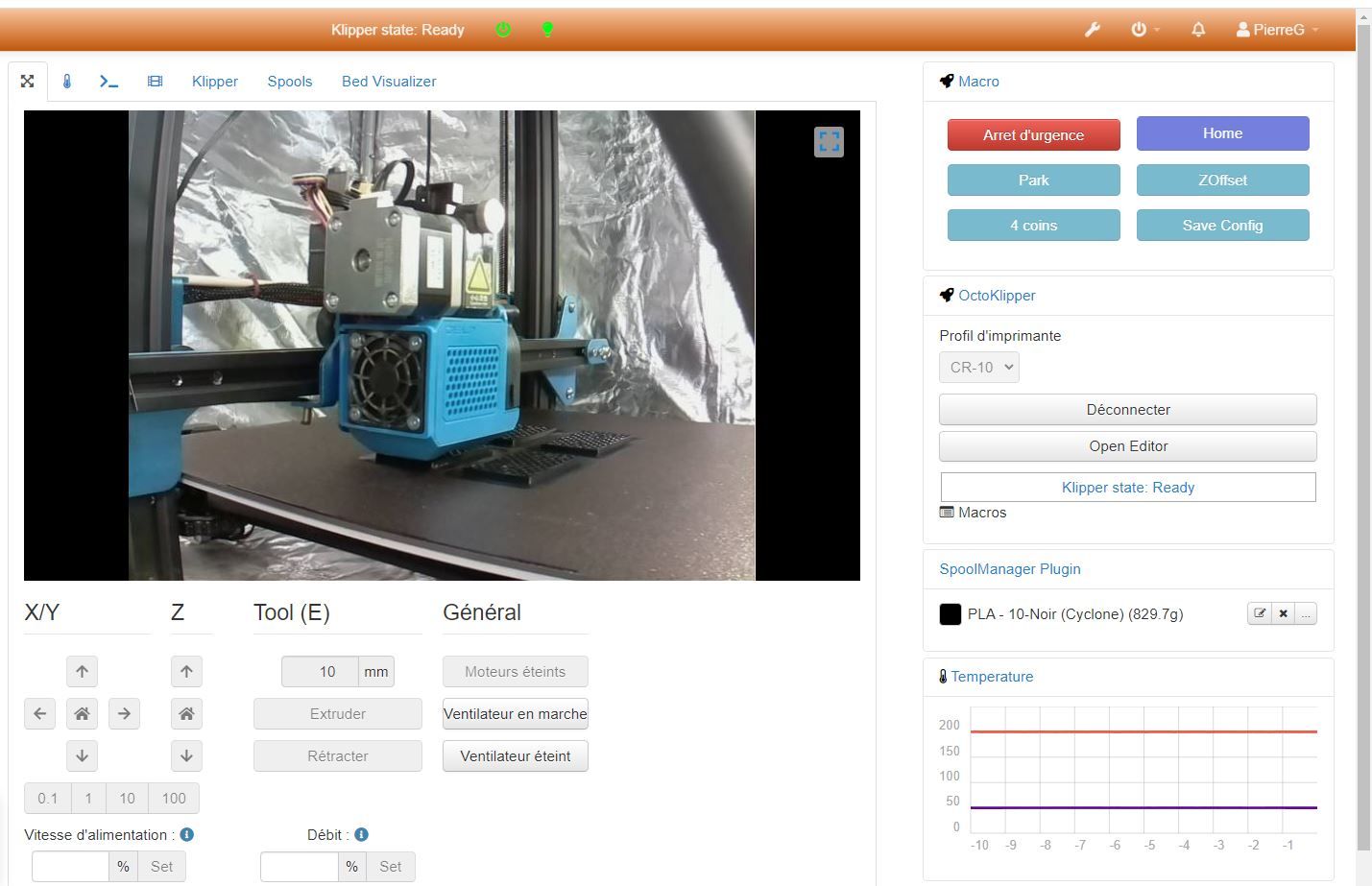
Task: Home the X/Y axes
Action: 82,713
